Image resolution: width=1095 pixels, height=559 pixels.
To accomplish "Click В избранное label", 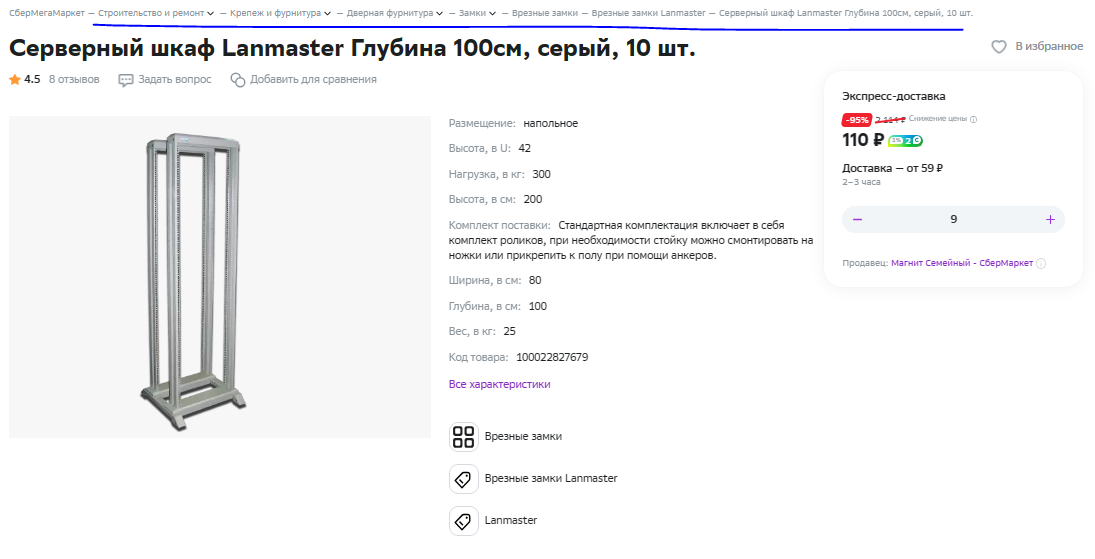I will (1049, 46).
